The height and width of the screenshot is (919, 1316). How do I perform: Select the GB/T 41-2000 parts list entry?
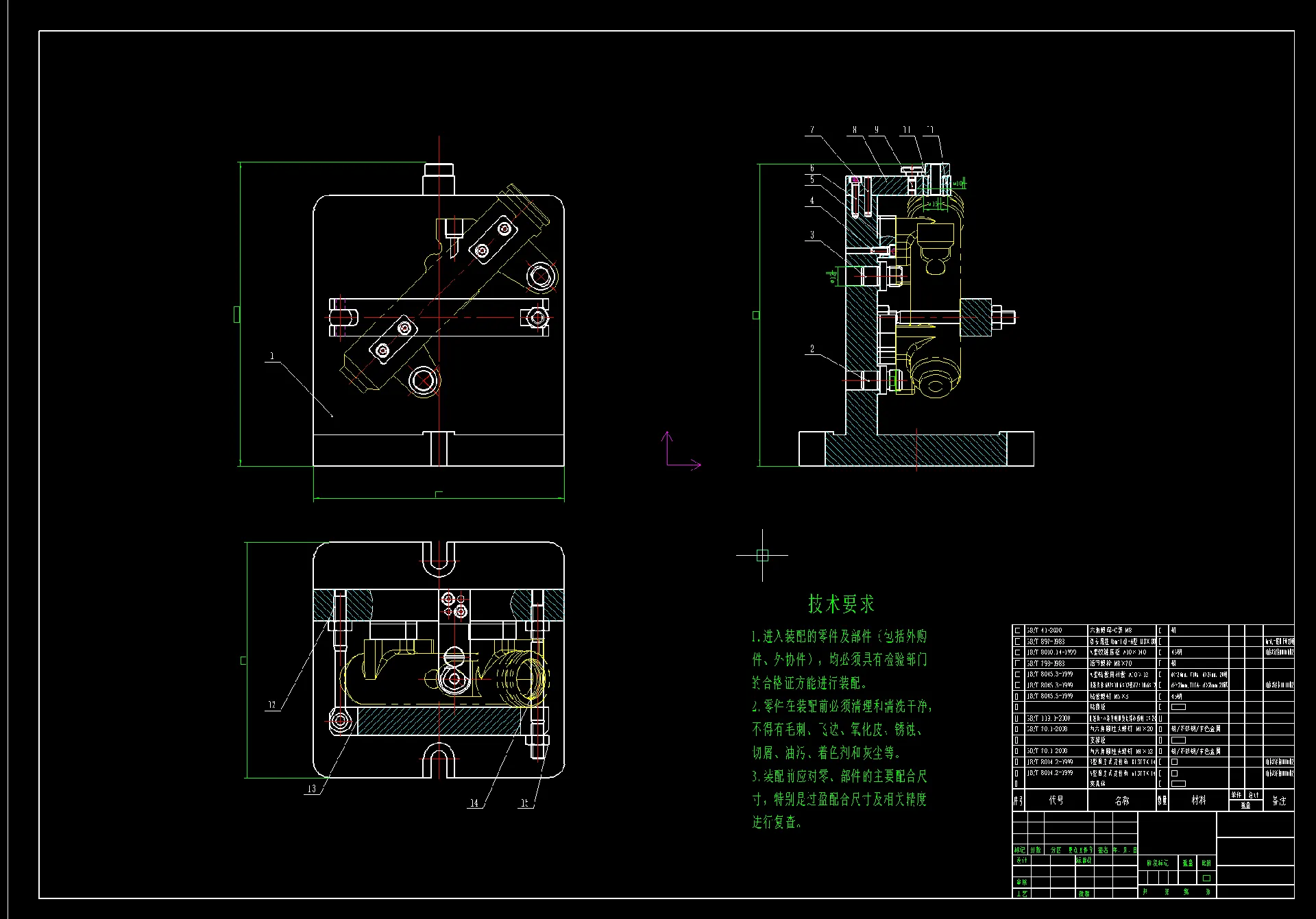point(1045,630)
